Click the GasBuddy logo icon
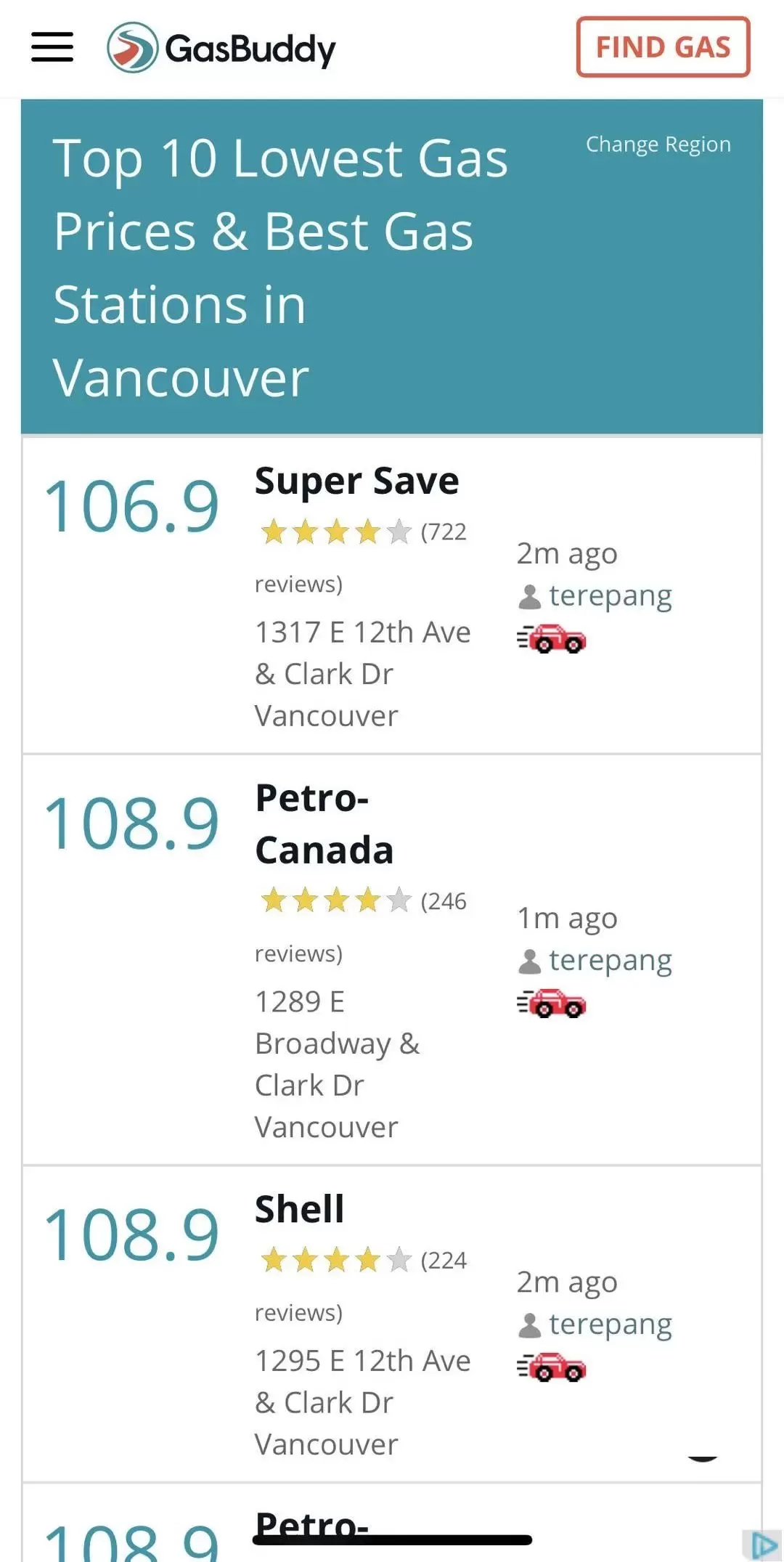Viewport: 784px width, 1562px height. coord(132,48)
